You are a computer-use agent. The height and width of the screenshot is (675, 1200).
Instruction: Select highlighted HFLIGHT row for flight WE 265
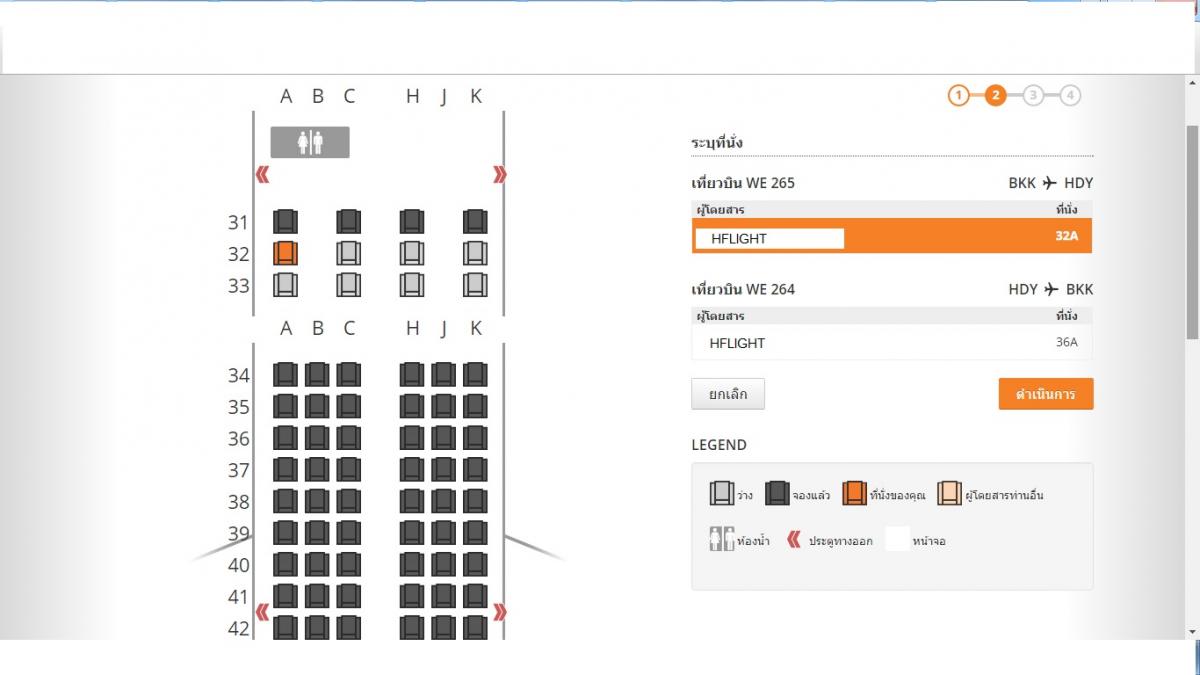click(892, 237)
